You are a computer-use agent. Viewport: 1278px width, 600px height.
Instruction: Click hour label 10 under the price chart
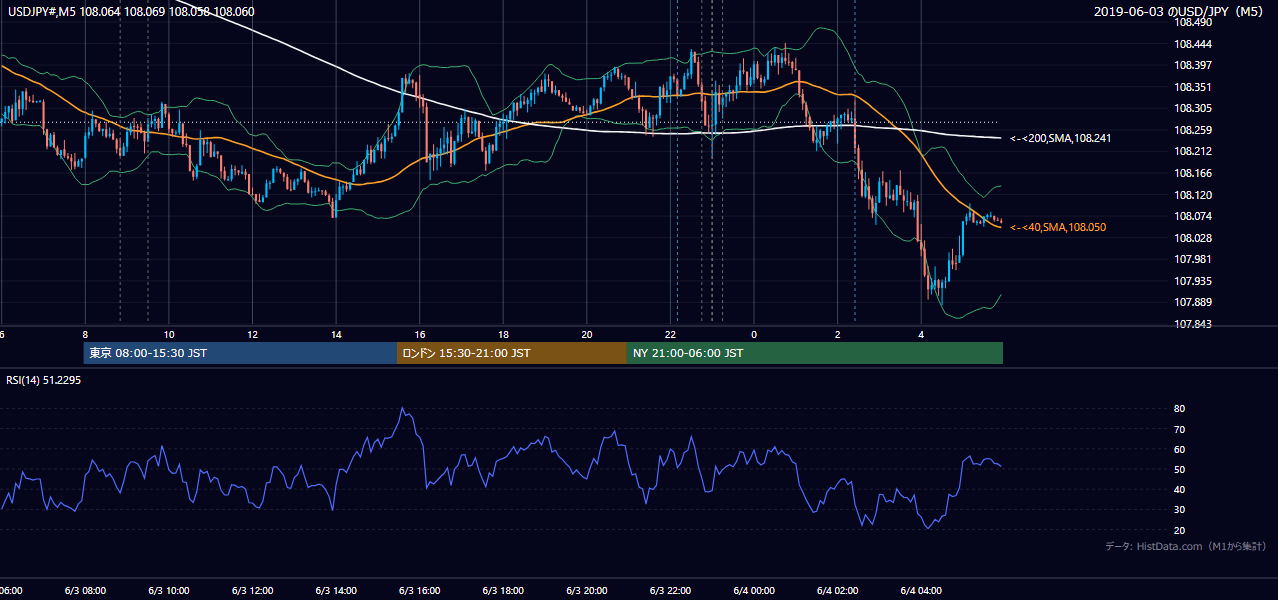pos(169,335)
